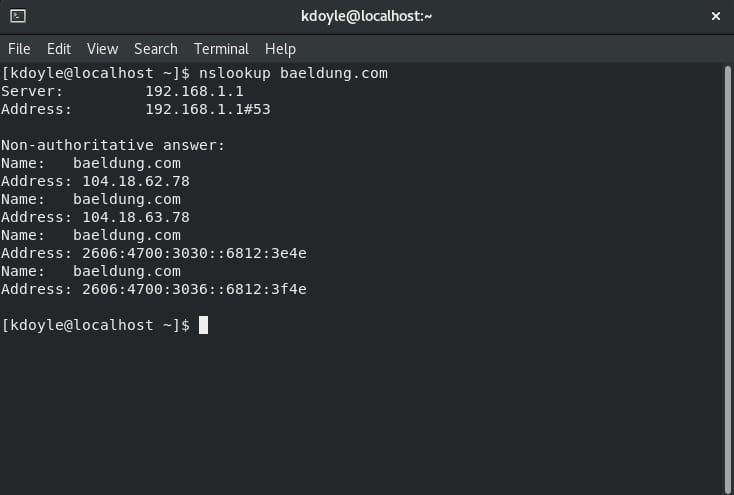Open the File menu
The width and height of the screenshot is (734, 495).
point(19,49)
